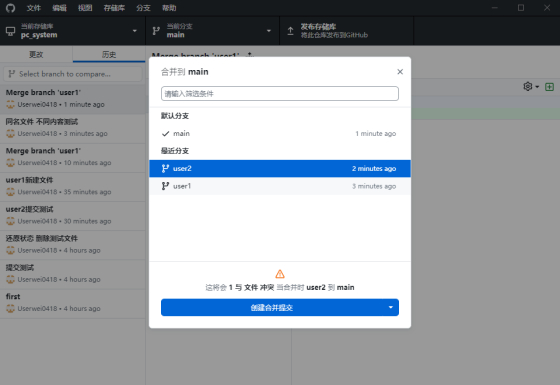The image size is (560, 385).
Task: Click the 发布存储库 publish button
Action: point(346,31)
